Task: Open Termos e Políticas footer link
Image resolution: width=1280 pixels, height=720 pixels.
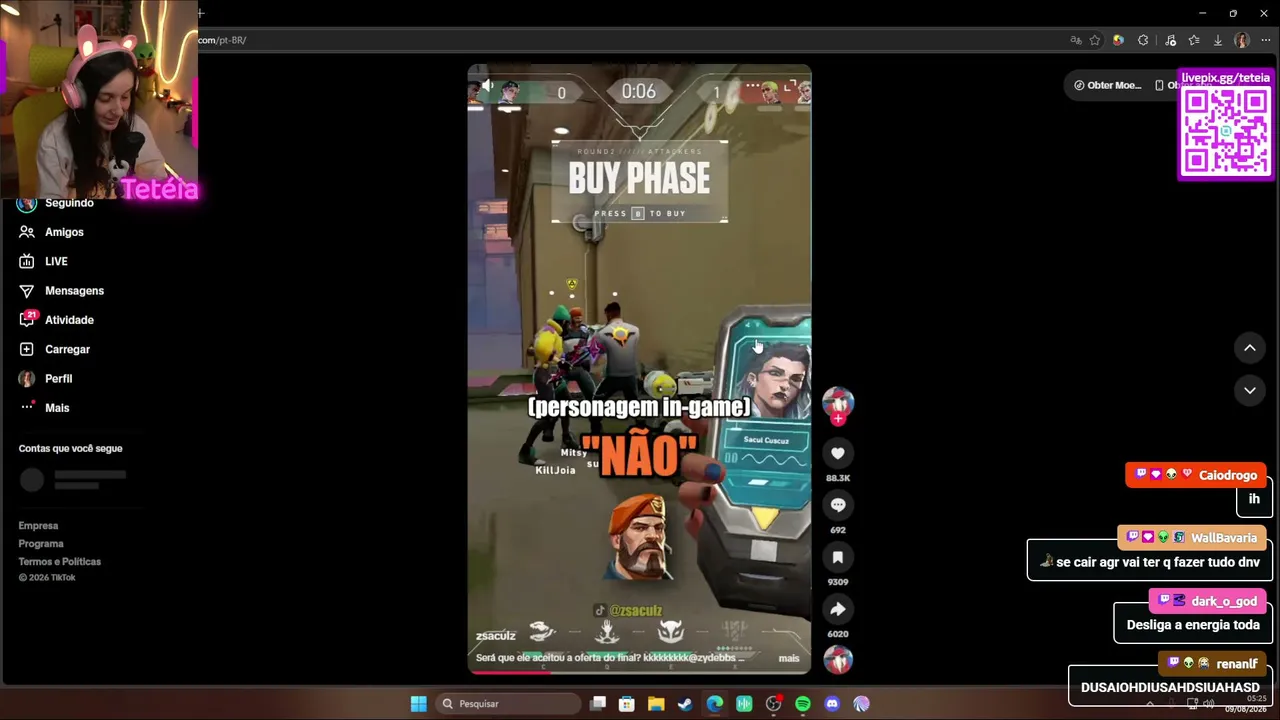Action: [x=60, y=562]
